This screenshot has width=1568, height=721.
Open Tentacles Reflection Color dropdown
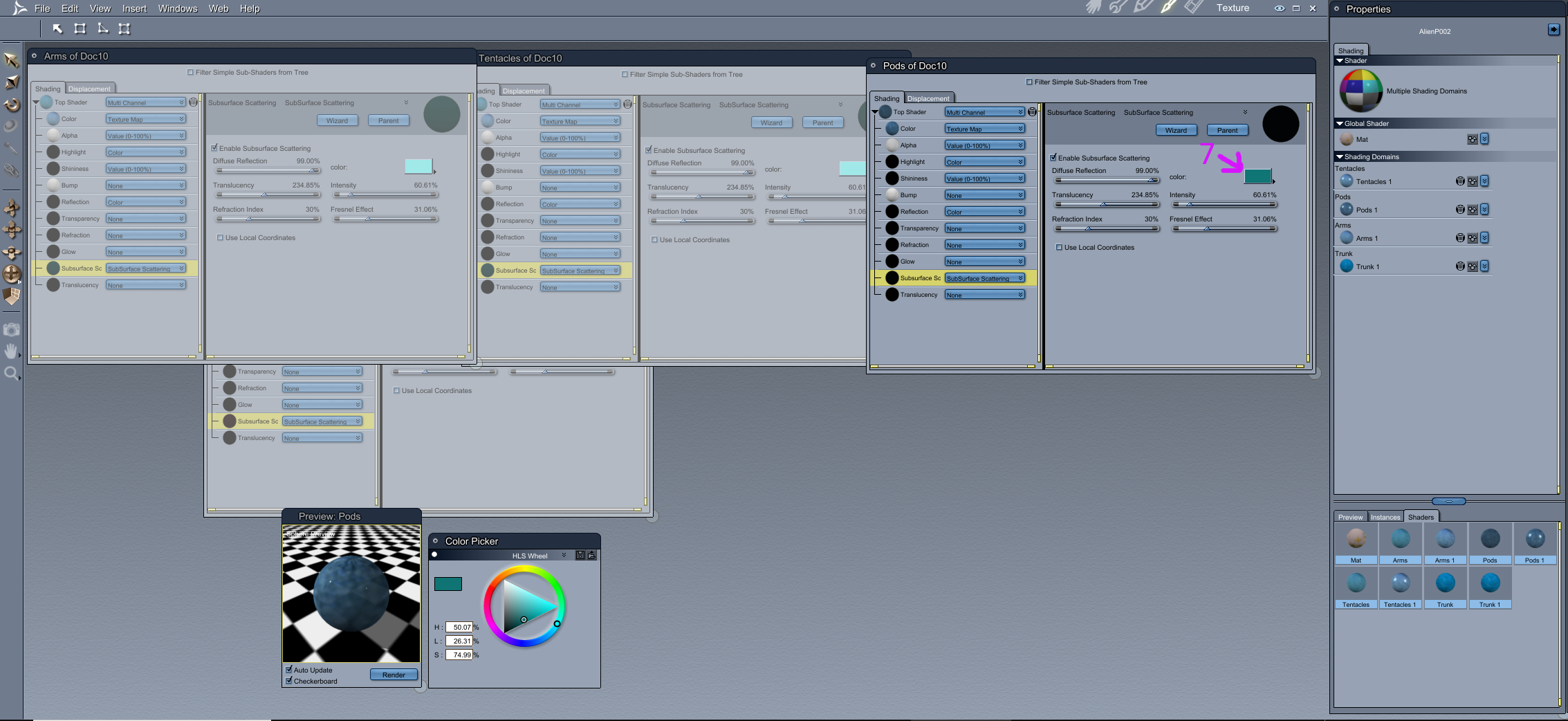point(580,204)
